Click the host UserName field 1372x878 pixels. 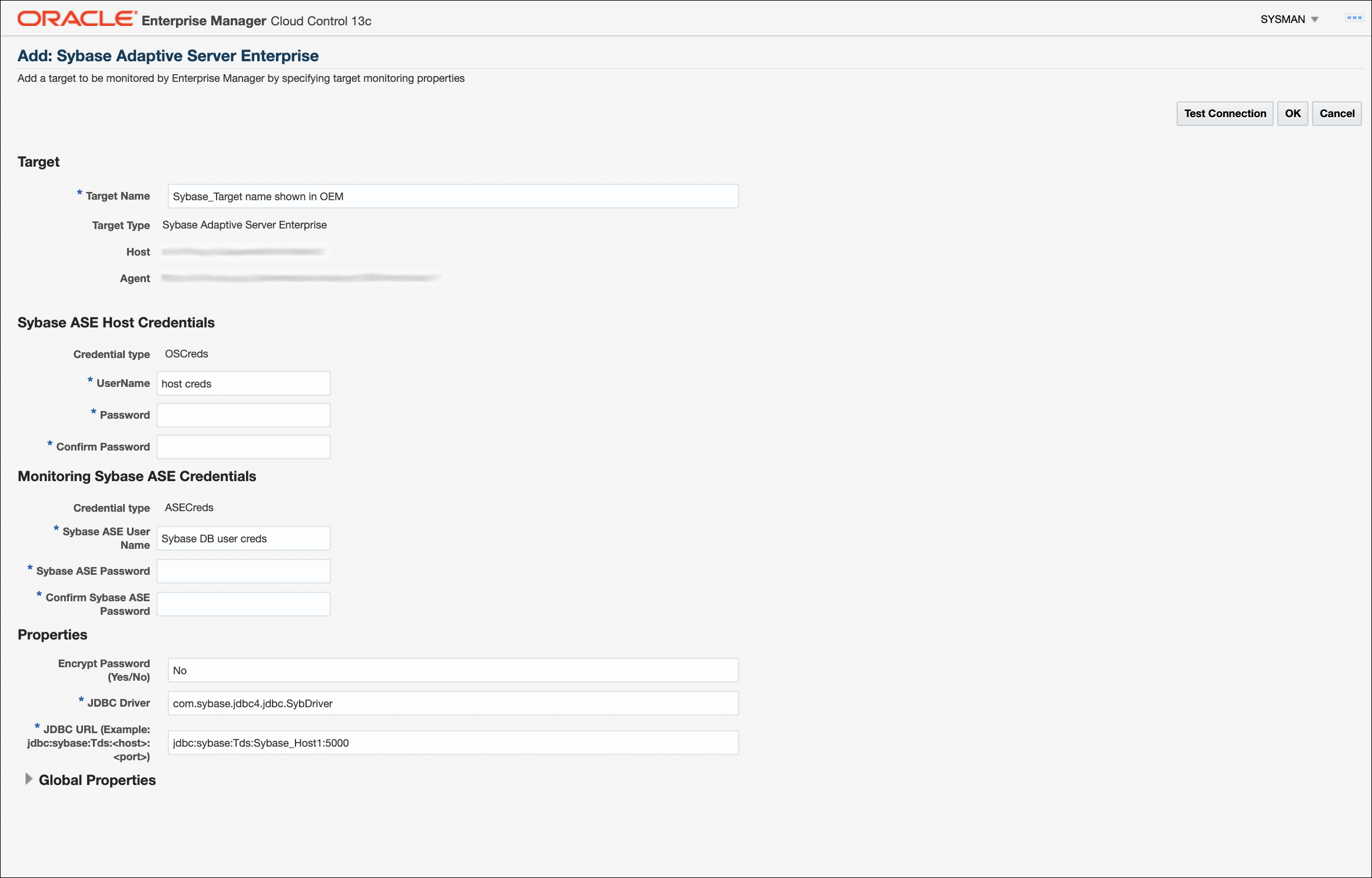244,383
